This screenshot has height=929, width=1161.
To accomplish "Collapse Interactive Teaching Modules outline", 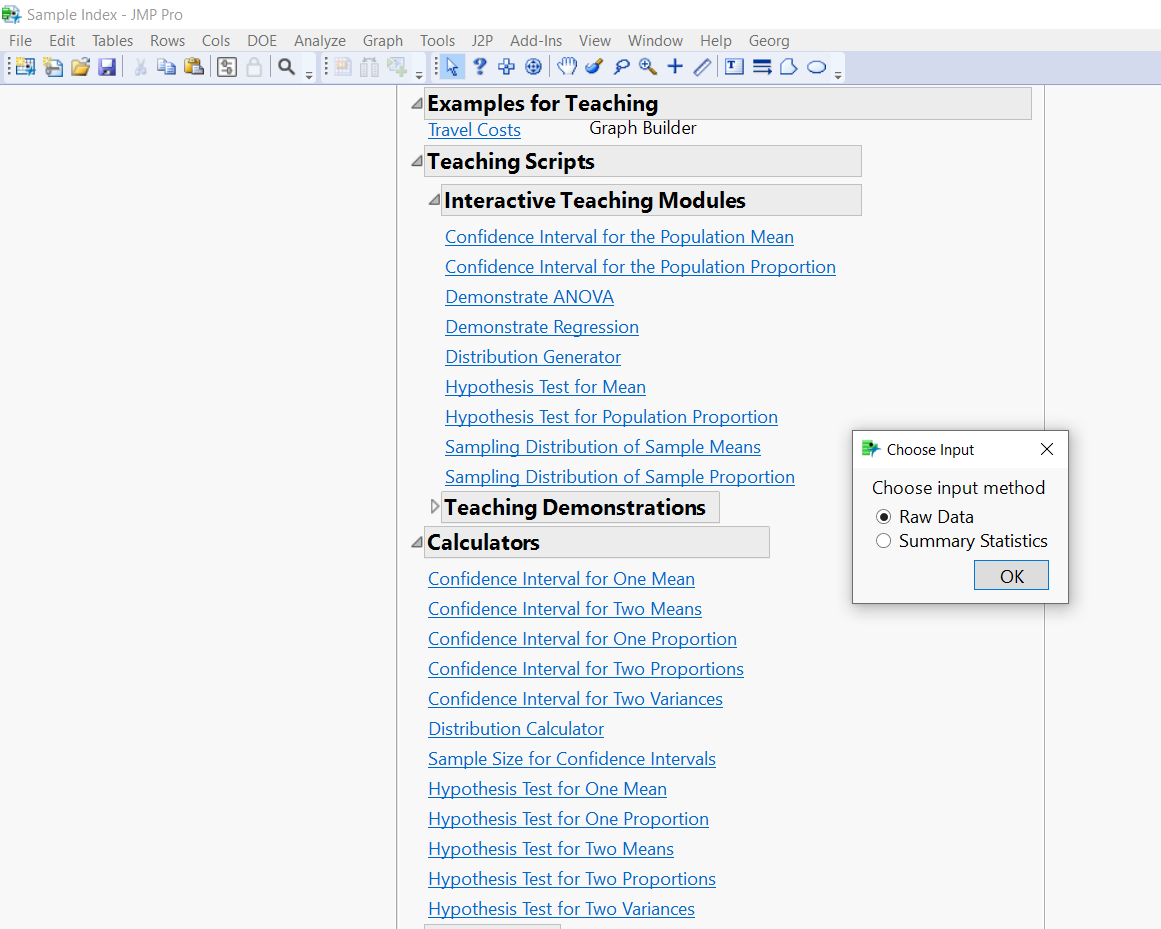I will [x=435, y=200].
